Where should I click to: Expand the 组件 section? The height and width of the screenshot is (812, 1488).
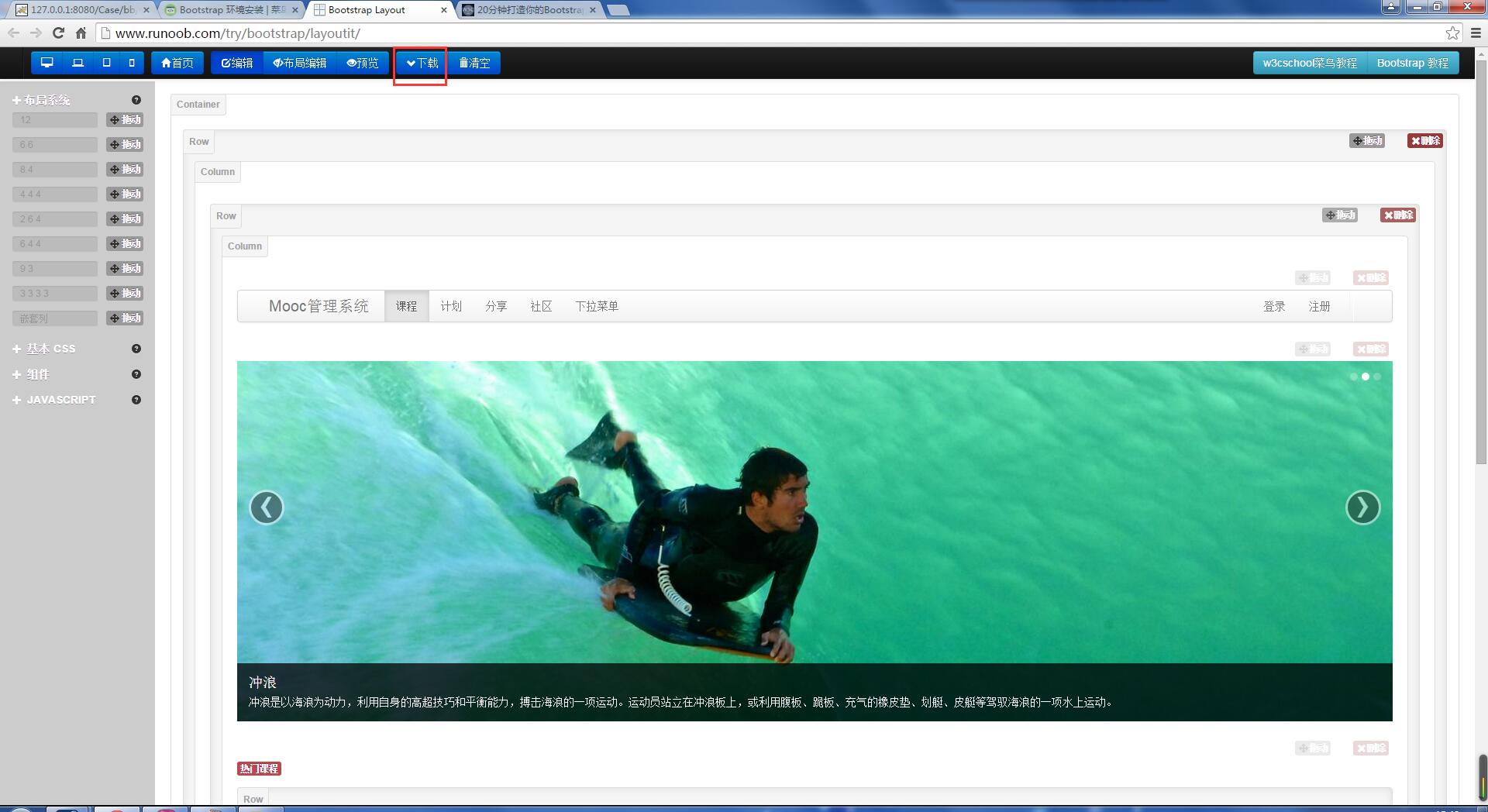pyautogui.click(x=31, y=374)
